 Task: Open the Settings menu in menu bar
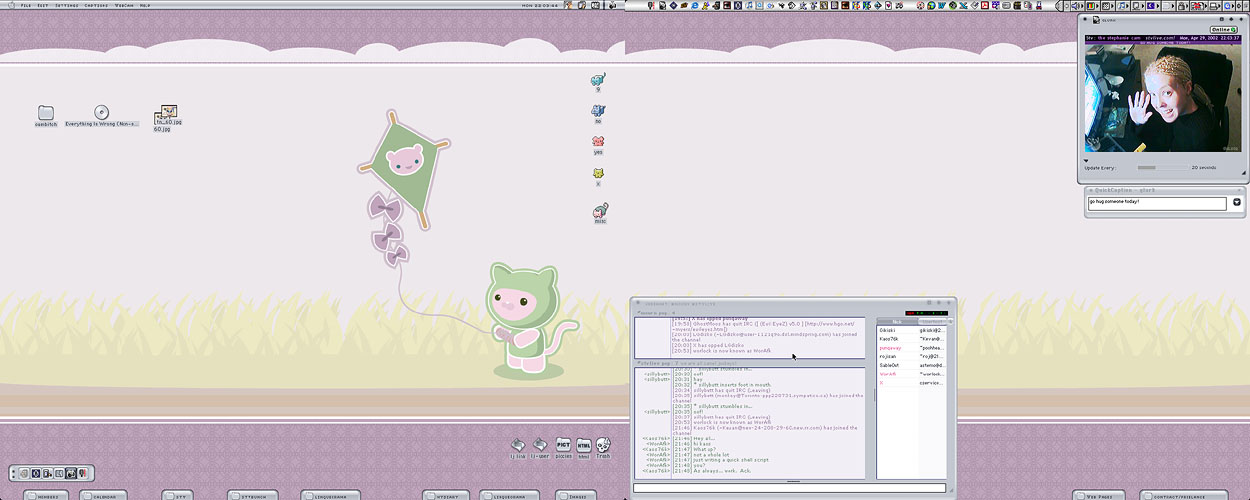(x=67, y=5)
